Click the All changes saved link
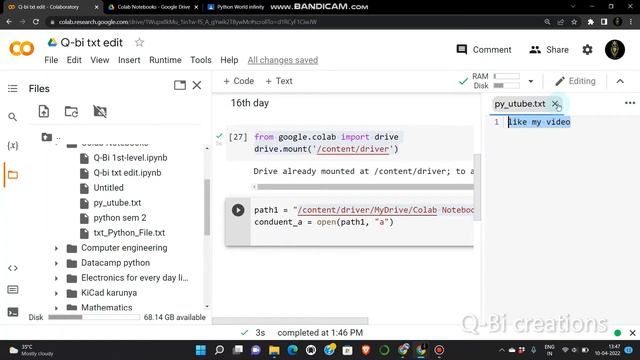640x360 pixels. 282,60
